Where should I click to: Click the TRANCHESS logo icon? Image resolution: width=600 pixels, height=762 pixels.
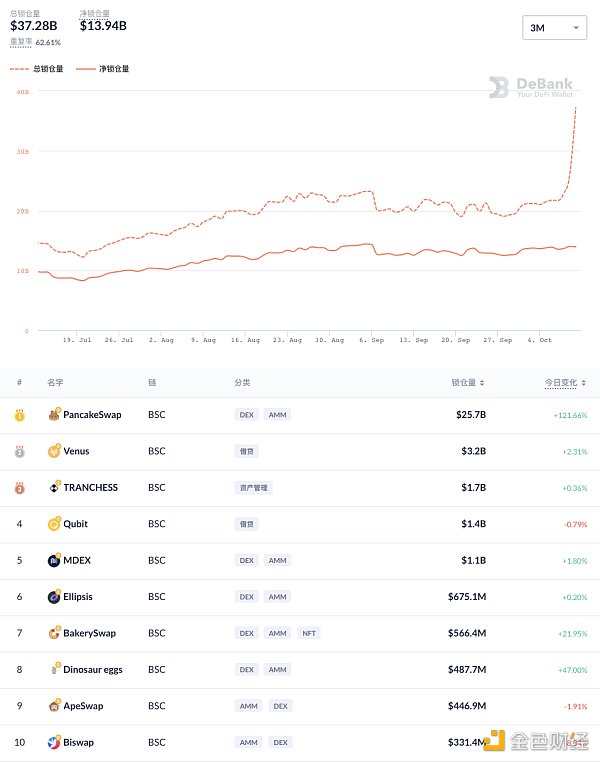pos(54,487)
